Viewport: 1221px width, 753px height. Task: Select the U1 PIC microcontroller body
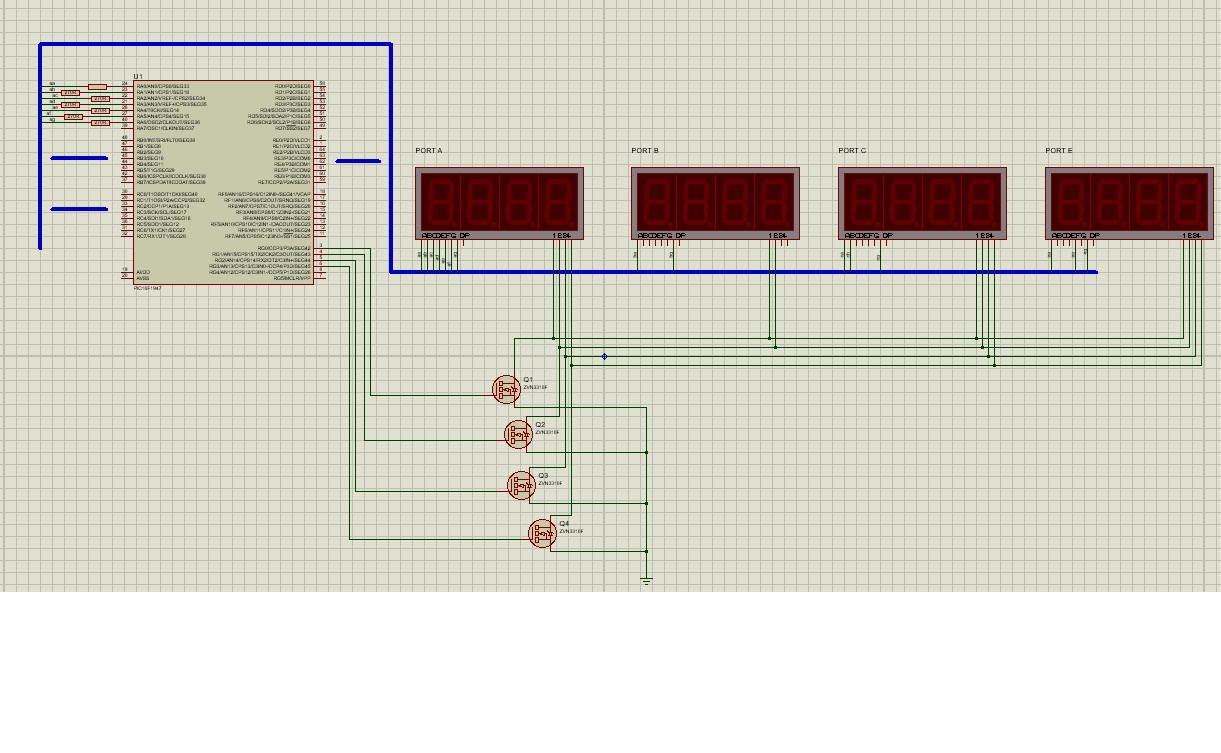point(224,180)
